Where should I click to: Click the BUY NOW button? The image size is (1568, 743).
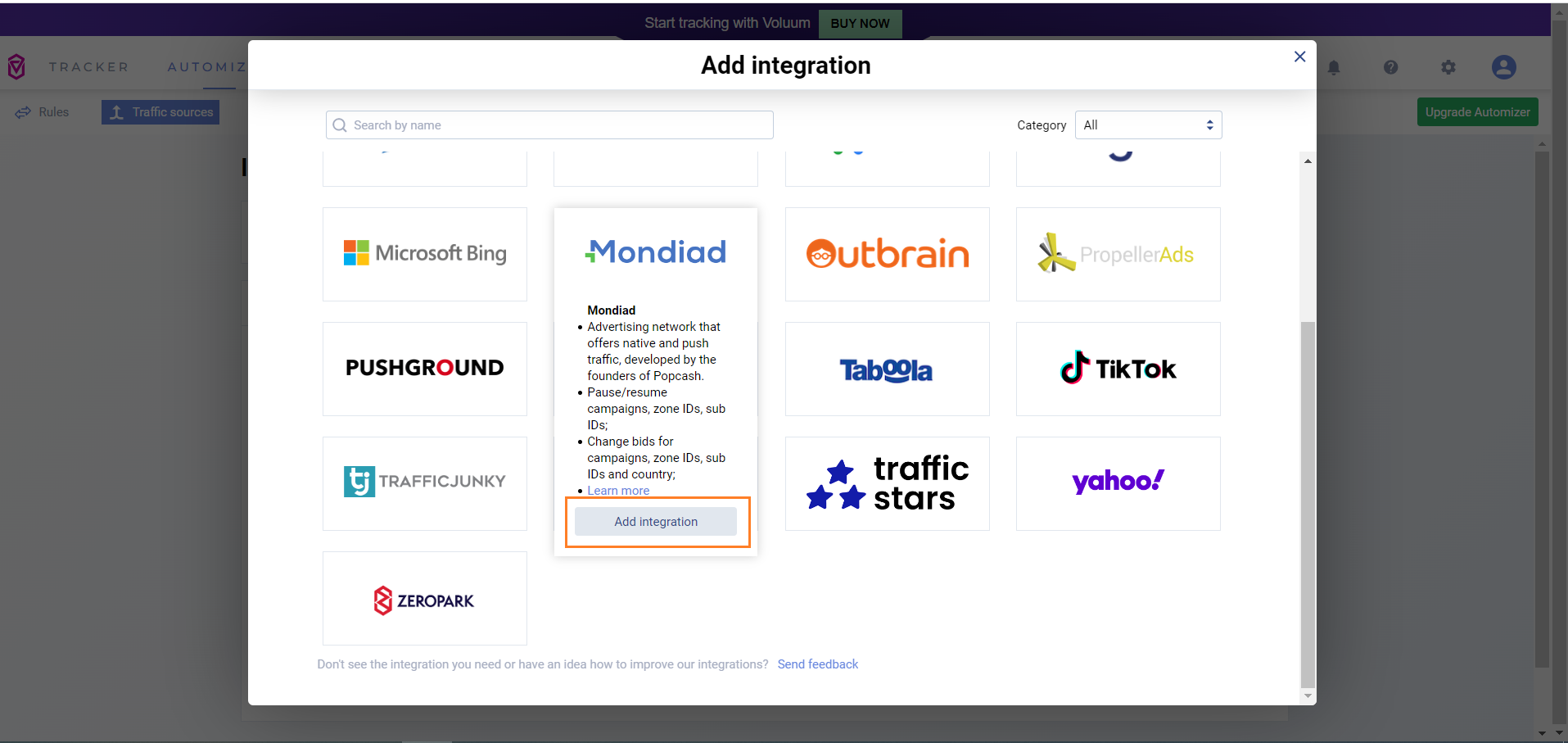pyautogui.click(x=860, y=24)
